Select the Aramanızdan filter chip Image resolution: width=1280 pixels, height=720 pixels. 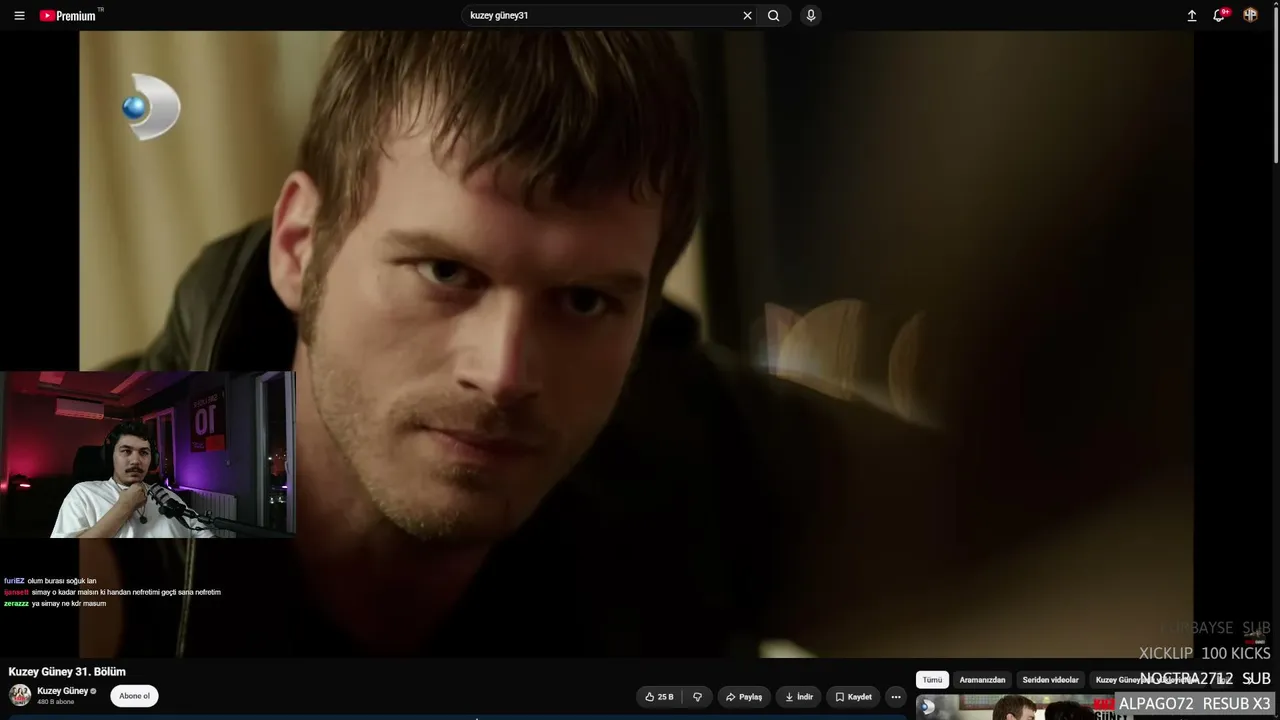[982, 680]
